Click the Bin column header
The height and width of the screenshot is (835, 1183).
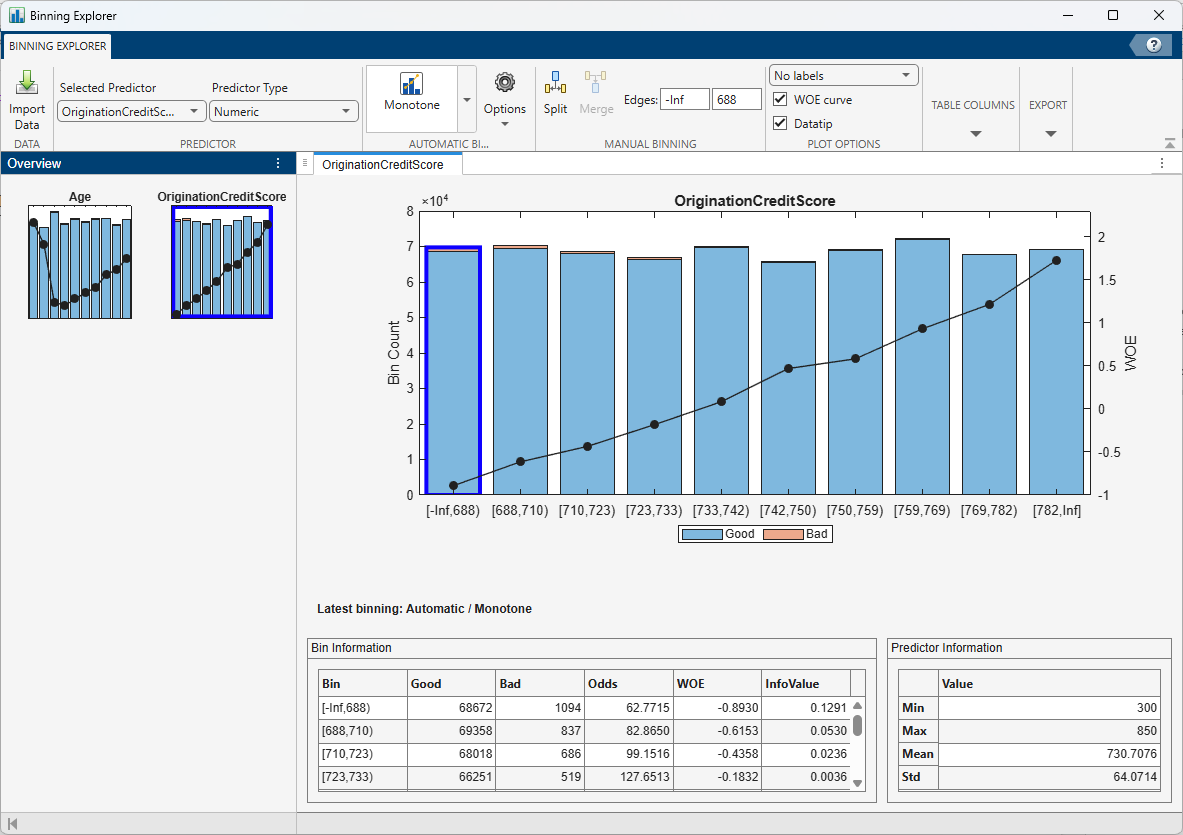(x=363, y=683)
